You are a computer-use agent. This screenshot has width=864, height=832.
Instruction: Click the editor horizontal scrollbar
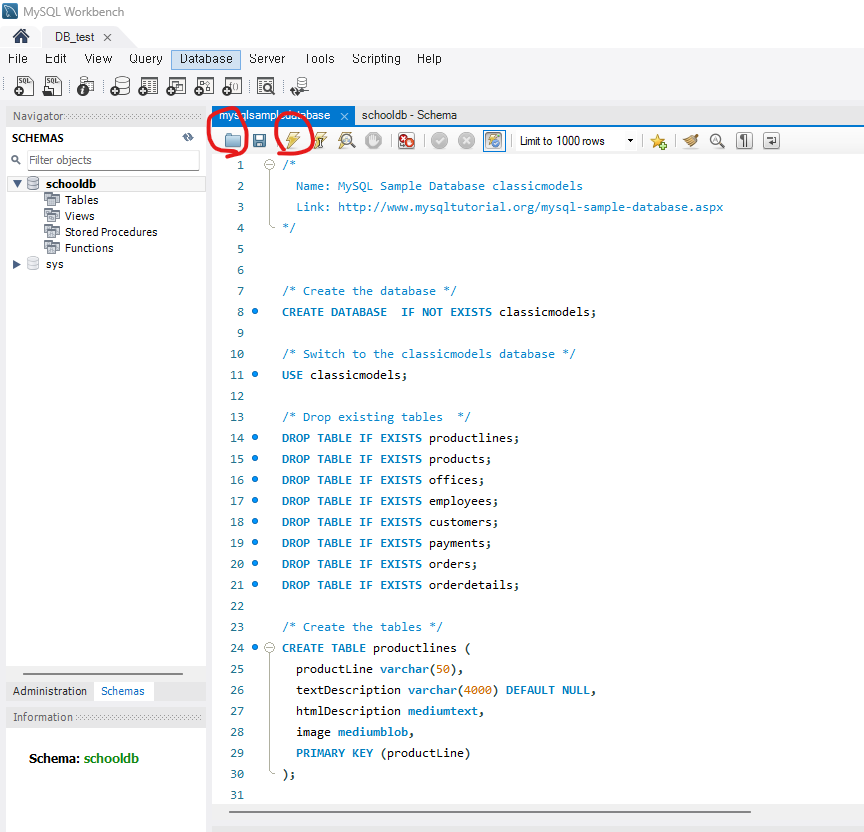490,812
